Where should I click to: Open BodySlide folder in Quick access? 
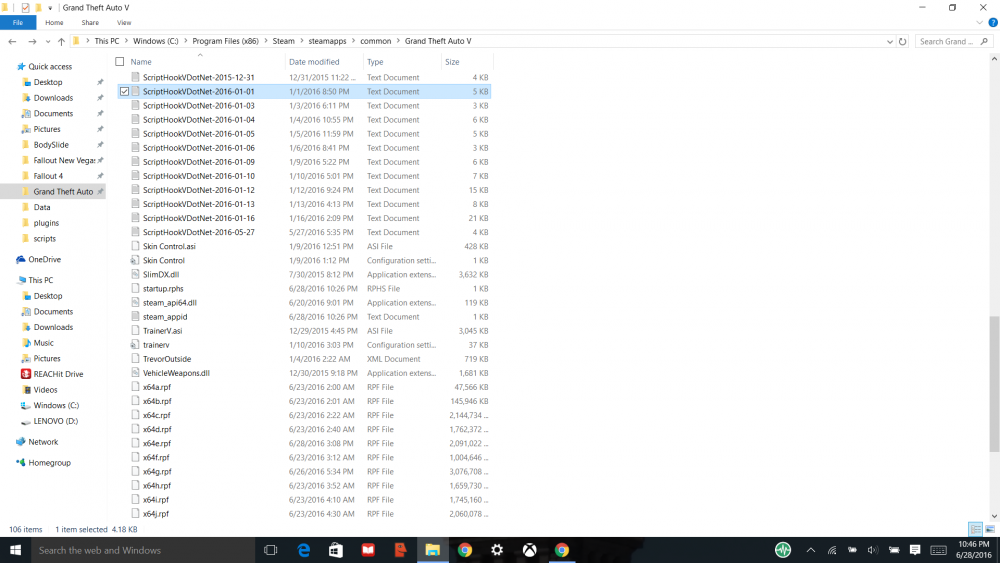click(51, 145)
